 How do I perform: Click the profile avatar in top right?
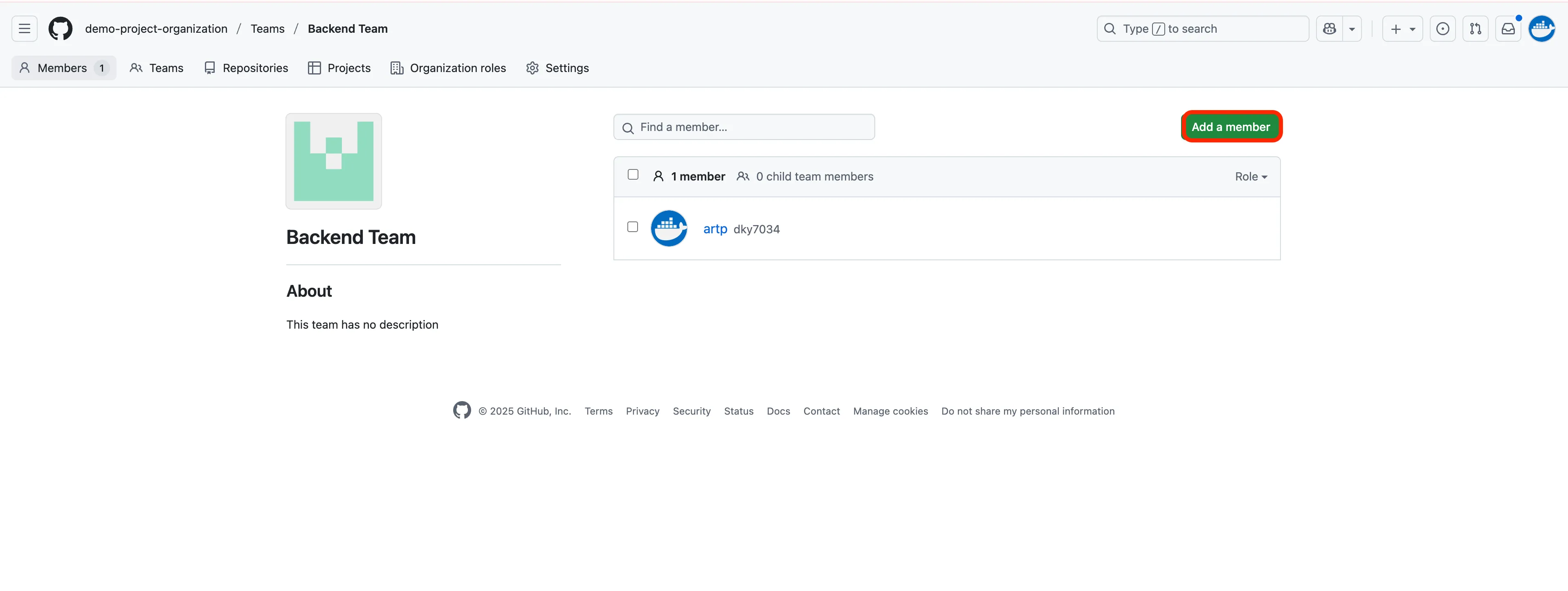[1541, 29]
